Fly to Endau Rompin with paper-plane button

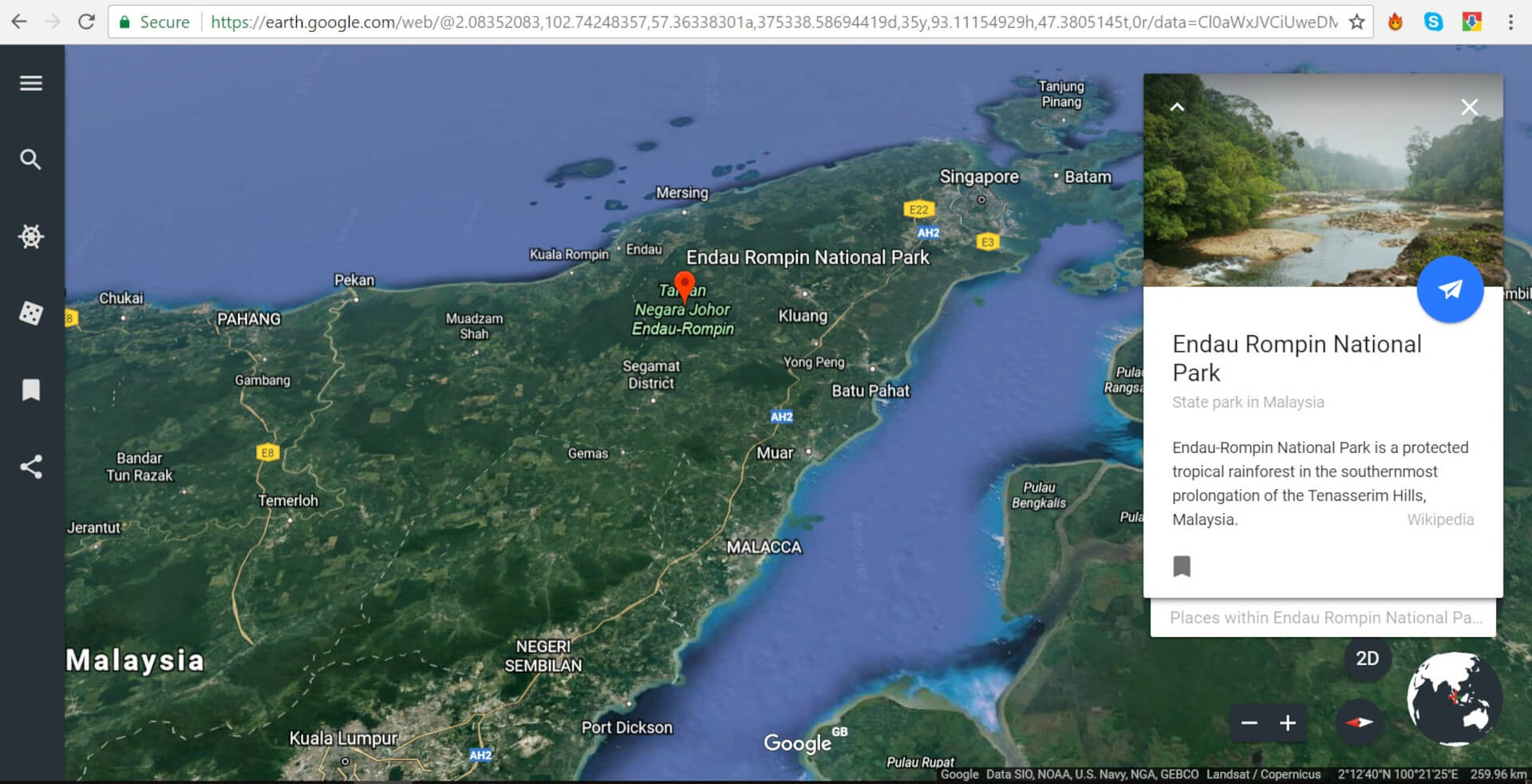pos(1450,290)
